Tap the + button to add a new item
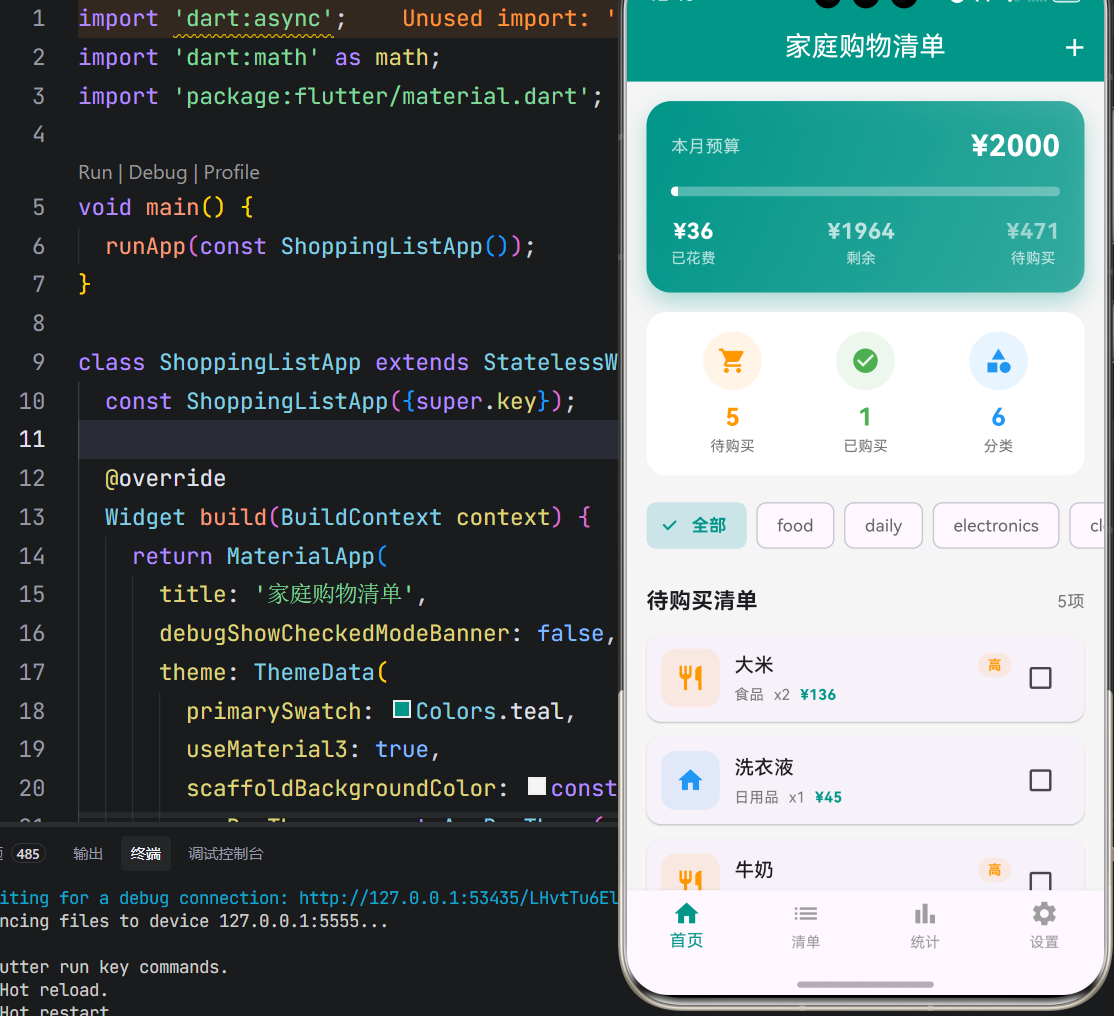The height and width of the screenshot is (1016, 1114). 1074,47
